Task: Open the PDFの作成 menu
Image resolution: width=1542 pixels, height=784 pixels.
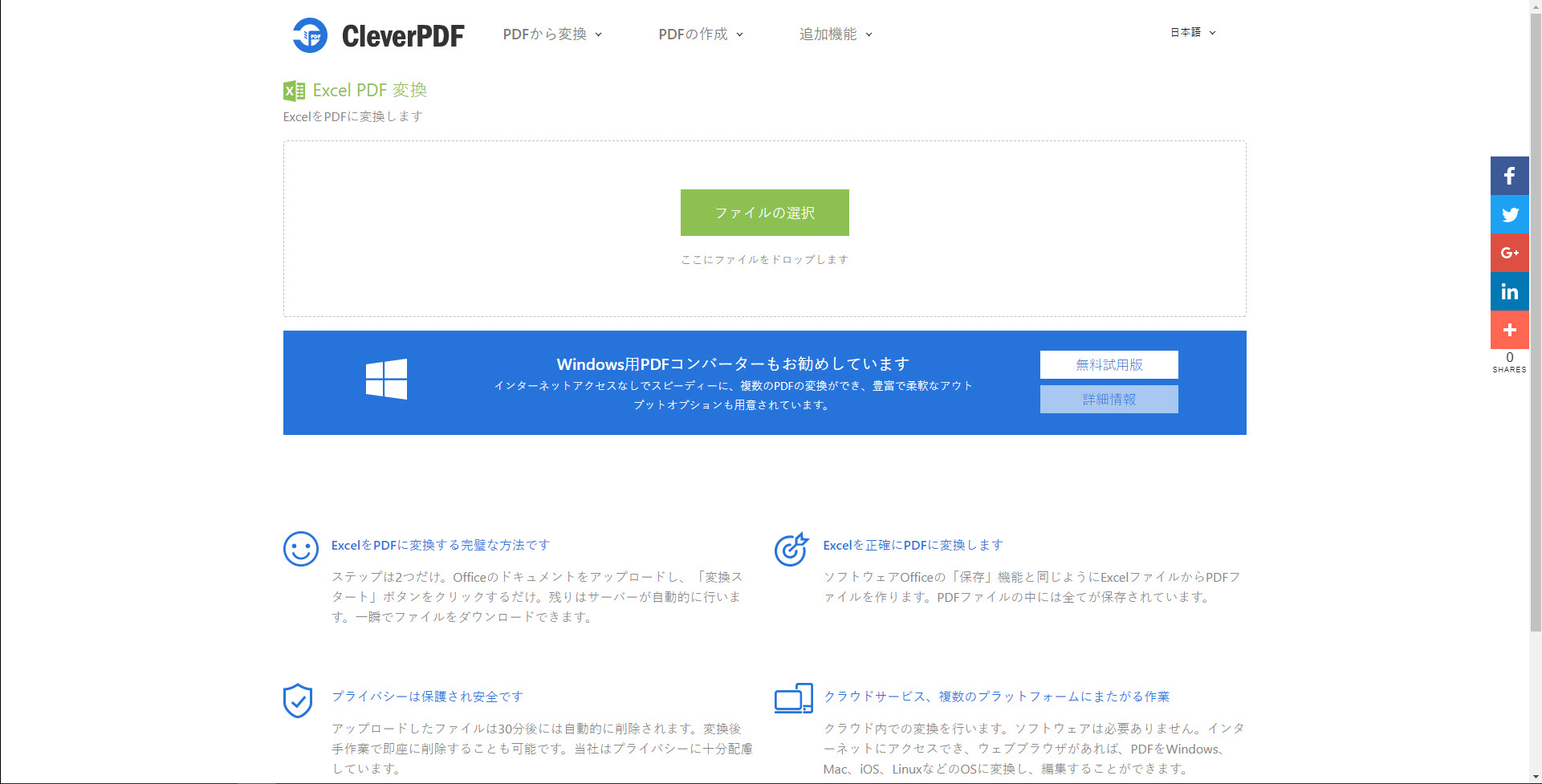Action: (x=701, y=34)
